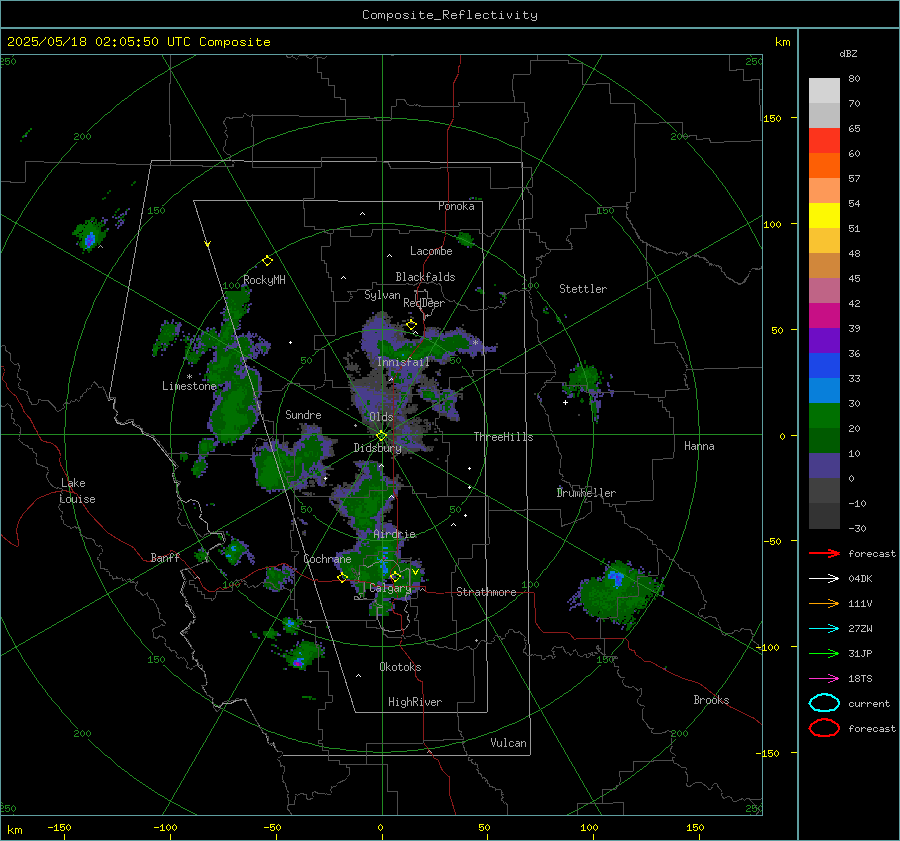This screenshot has width=900, height=841.
Task: Click the Strathmore town label
Action: click(x=486, y=592)
